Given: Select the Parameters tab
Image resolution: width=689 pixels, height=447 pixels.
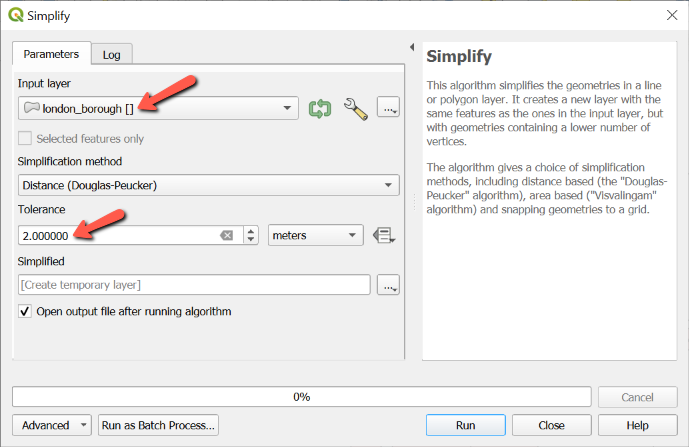Looking at the screenshot, I should (51, 54).
